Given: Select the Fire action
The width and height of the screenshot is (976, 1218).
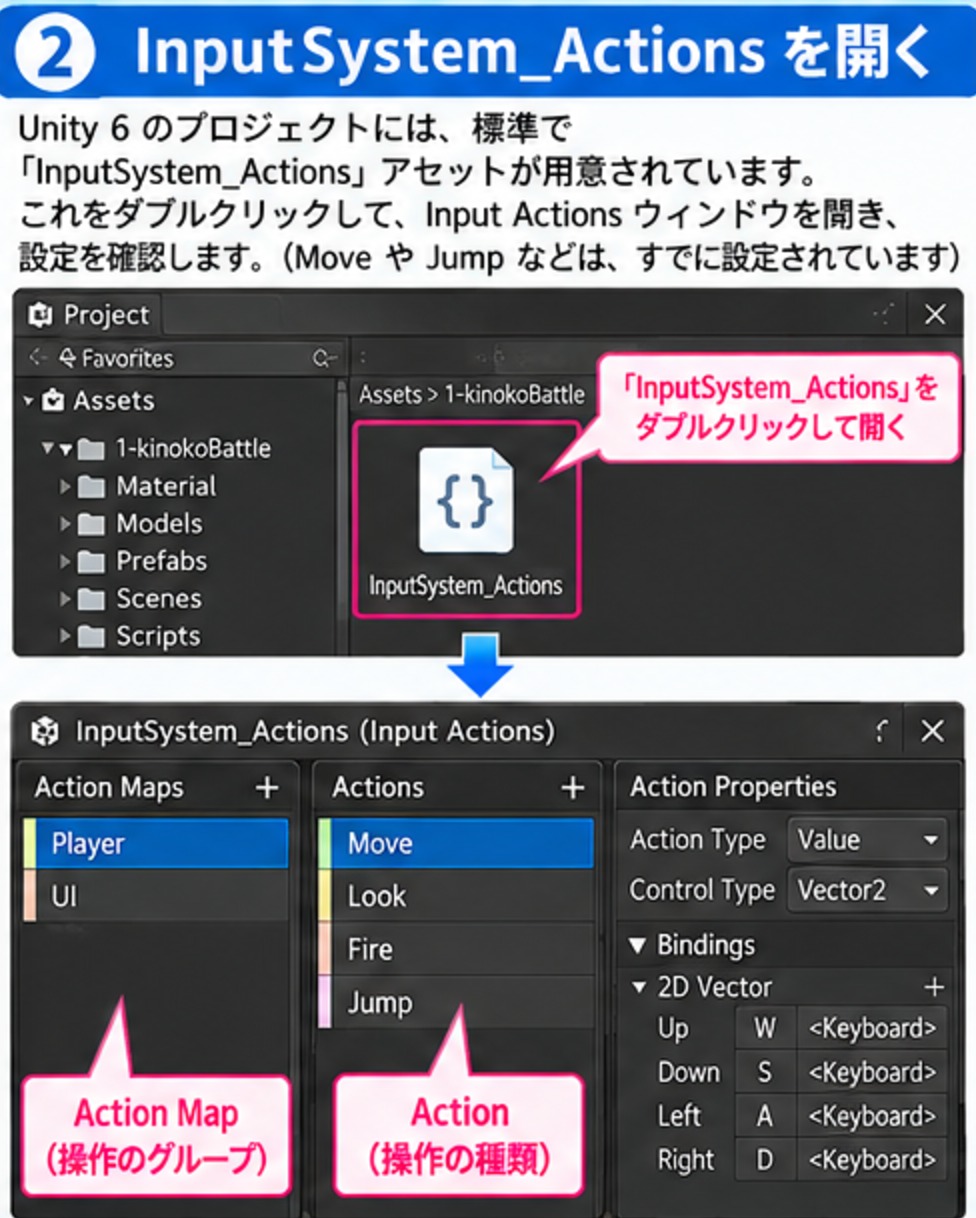Looking at the screenshot, I should point(456,949).
